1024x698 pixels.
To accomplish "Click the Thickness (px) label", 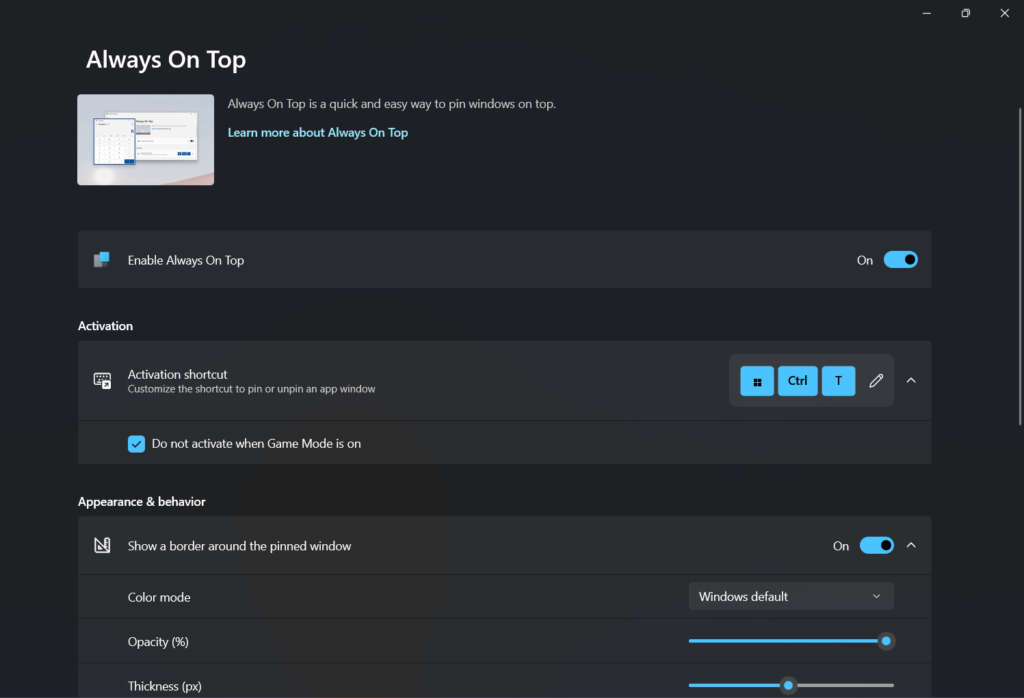I will pyautogui.click(x=165, y=686).
